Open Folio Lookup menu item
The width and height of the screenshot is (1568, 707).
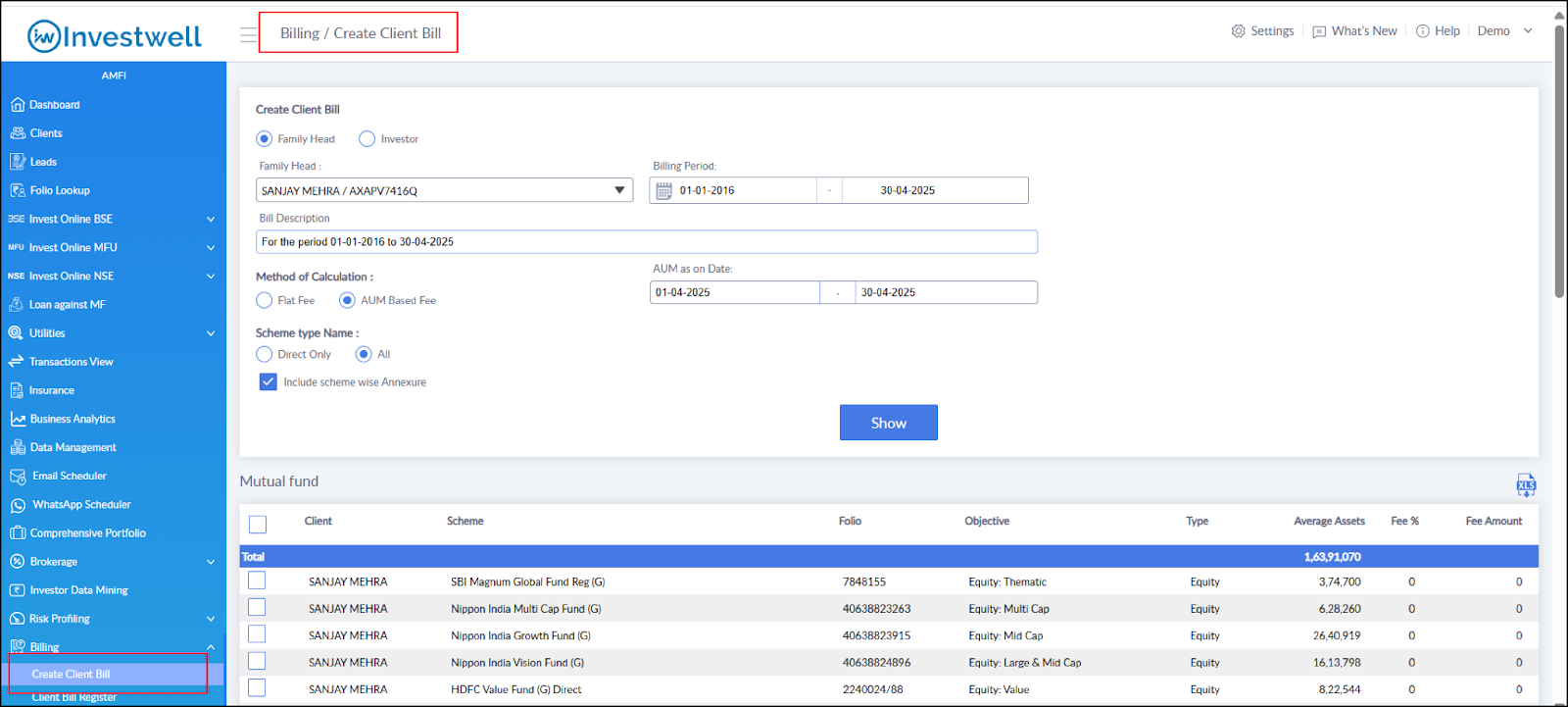[60, 190]
